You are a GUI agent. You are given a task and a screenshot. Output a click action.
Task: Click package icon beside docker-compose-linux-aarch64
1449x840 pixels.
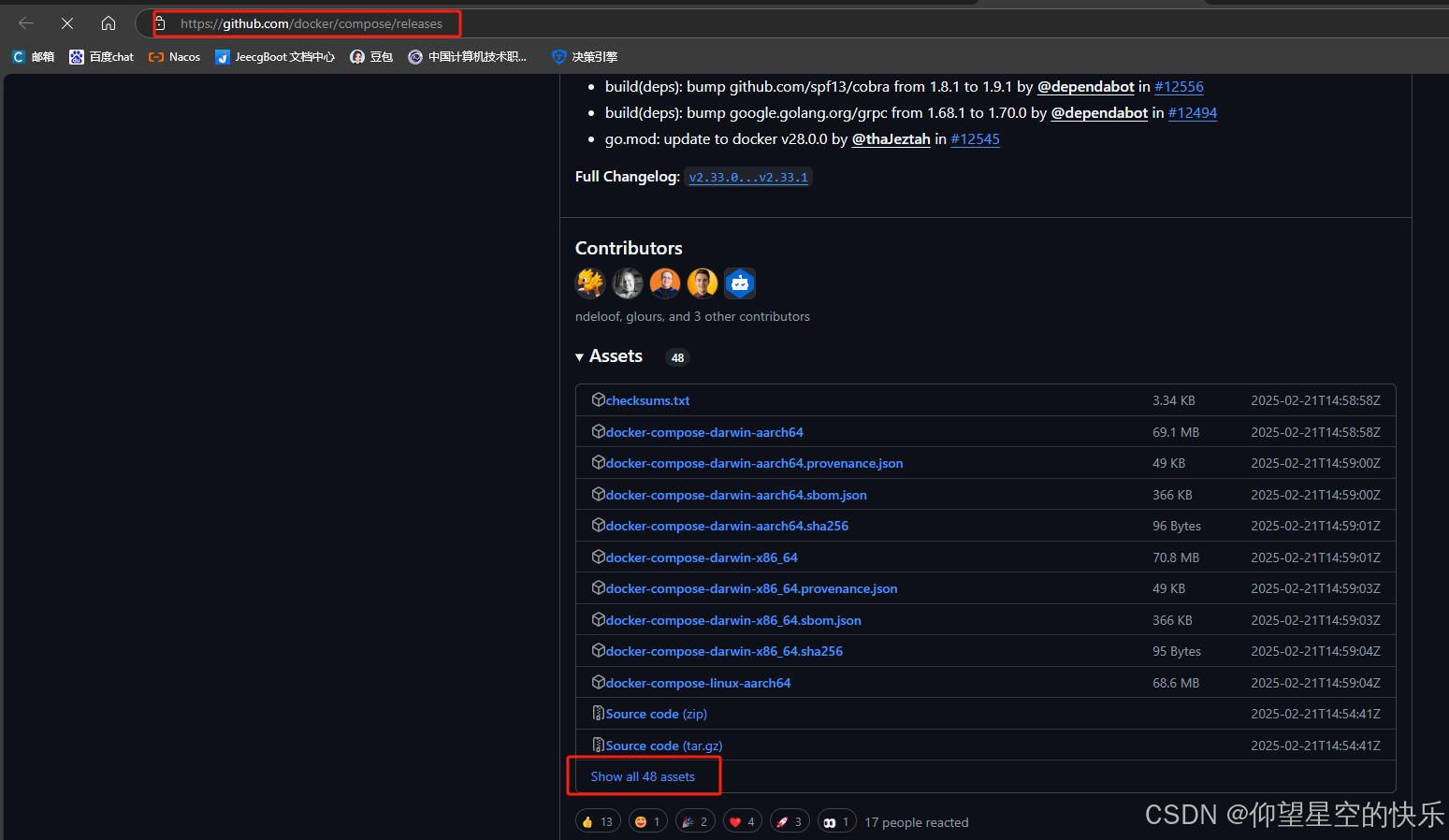599,682
